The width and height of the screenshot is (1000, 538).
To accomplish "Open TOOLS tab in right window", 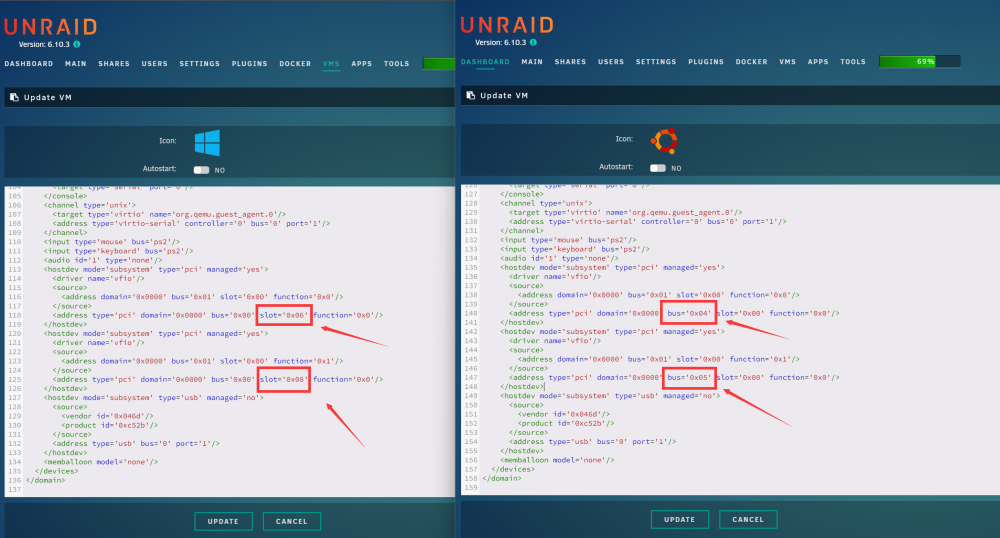I will [x=853, y=62].
